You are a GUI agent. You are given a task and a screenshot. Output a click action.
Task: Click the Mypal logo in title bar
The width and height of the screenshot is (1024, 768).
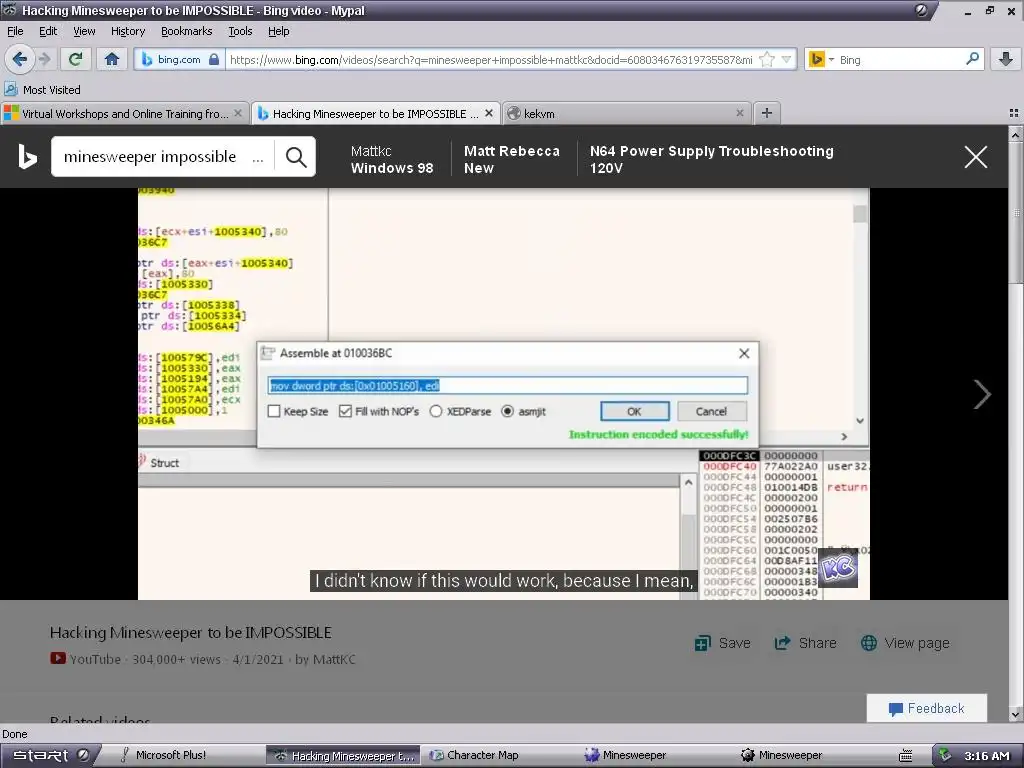pos(10,10)
